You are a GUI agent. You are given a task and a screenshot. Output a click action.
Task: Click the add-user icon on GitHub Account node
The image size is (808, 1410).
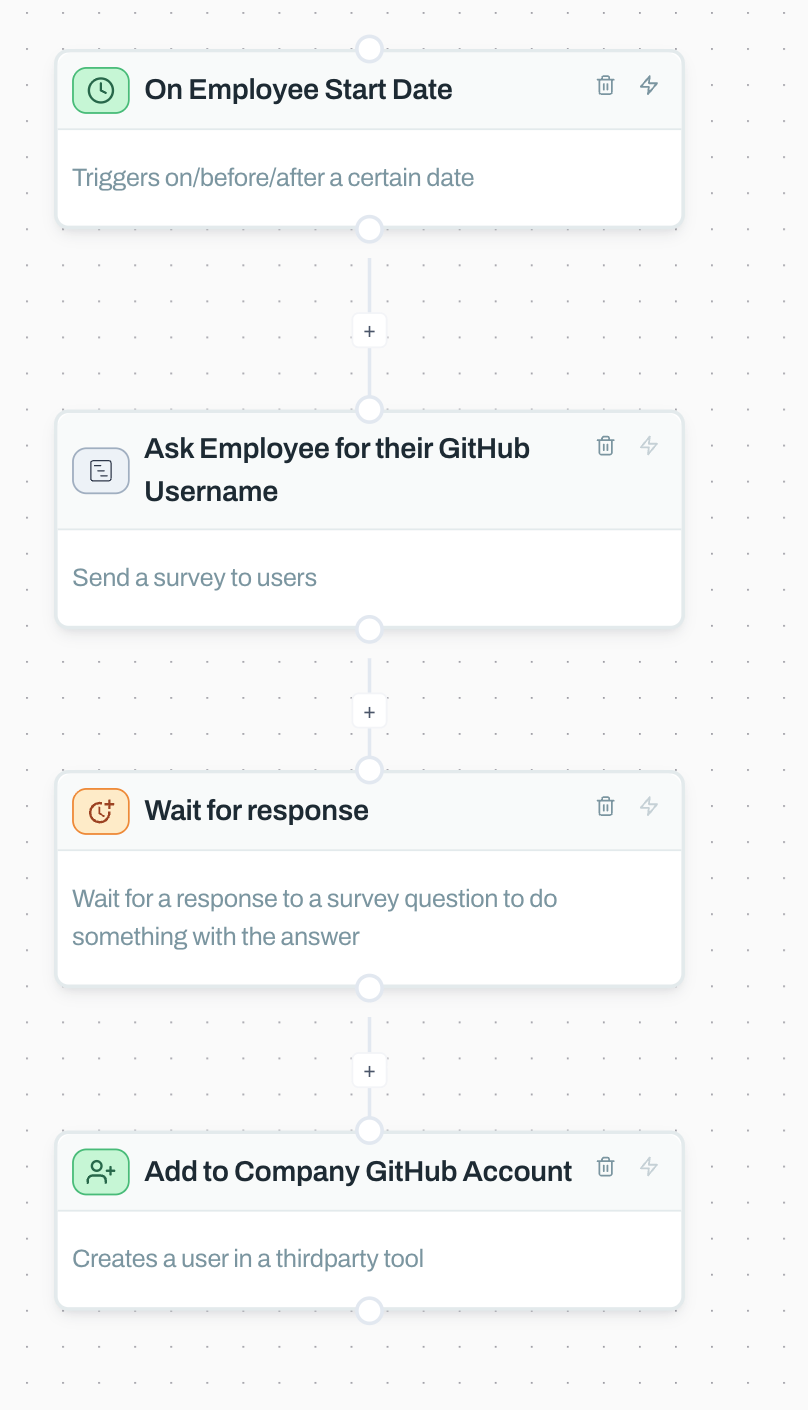point(101,1172)
